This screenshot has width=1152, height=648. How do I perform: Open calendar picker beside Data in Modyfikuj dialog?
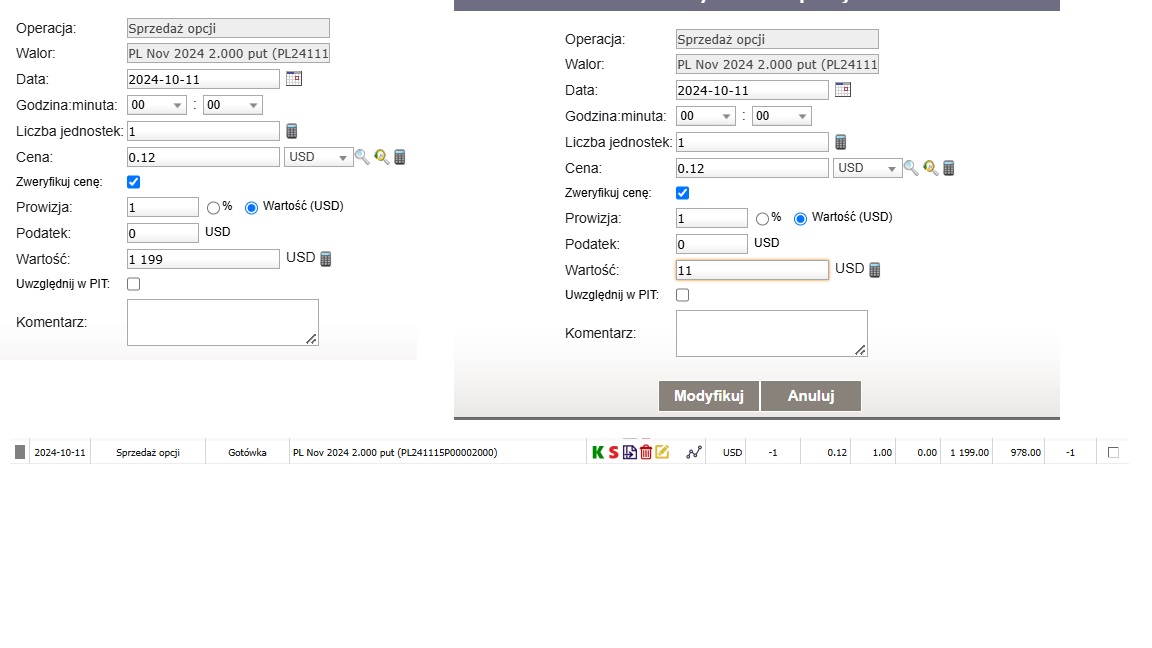[x=842, y=90]
